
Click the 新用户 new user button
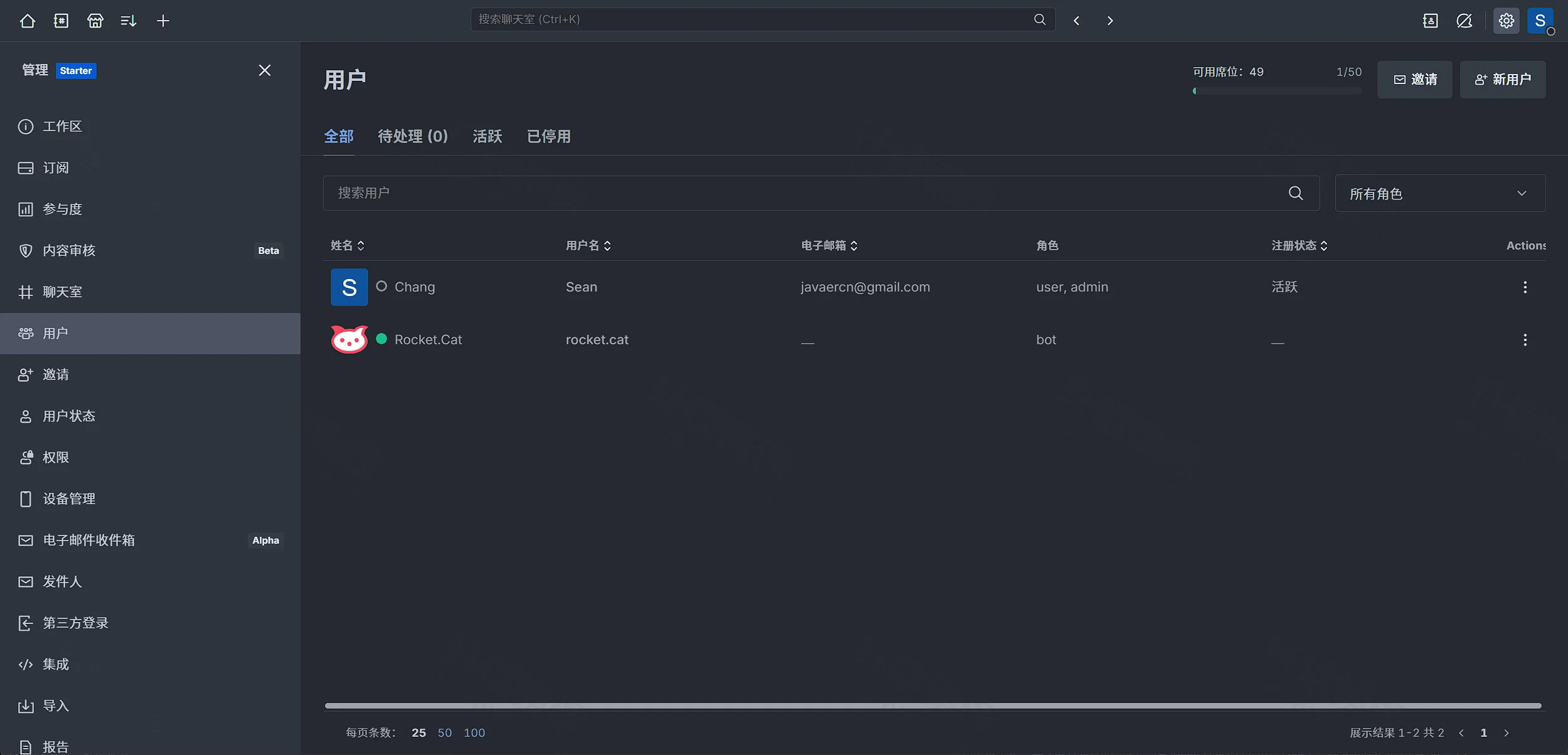(x=1503, y=80)
